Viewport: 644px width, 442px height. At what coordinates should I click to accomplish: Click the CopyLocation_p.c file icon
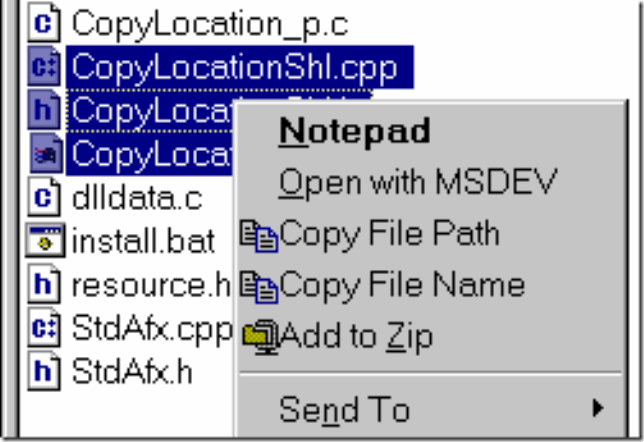coord(44,22)
